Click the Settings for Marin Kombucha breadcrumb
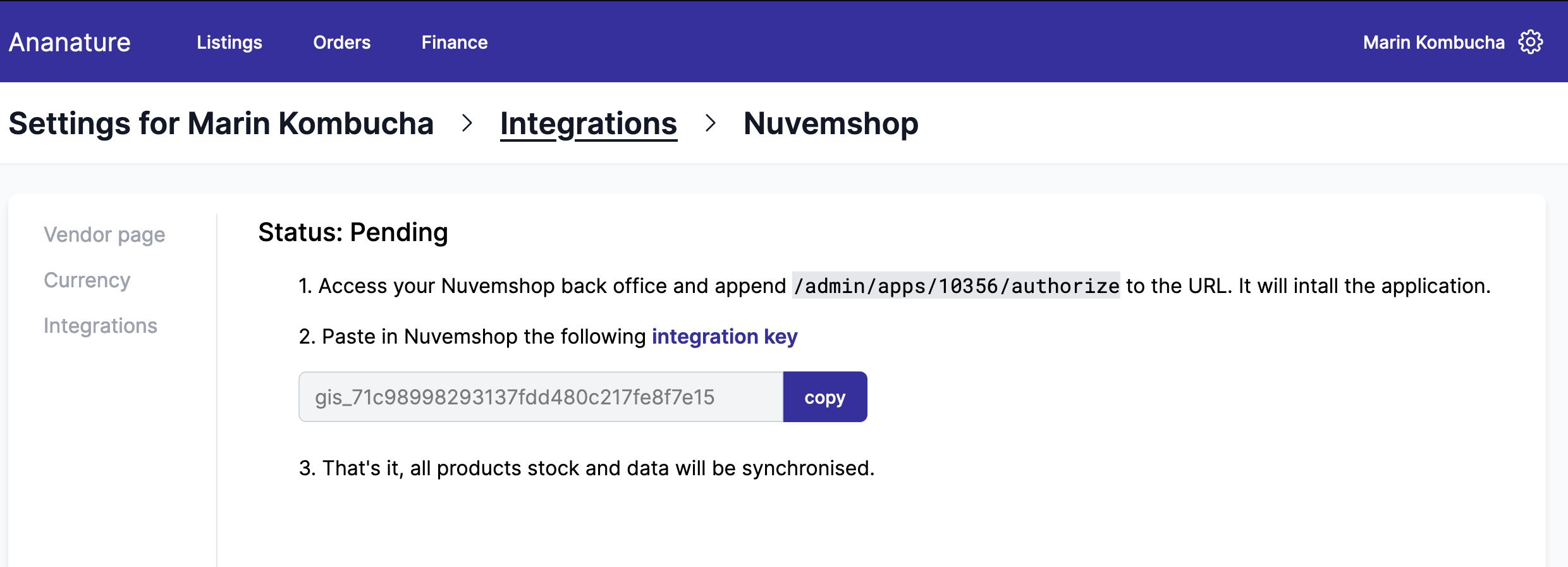 tap(221, 123)
